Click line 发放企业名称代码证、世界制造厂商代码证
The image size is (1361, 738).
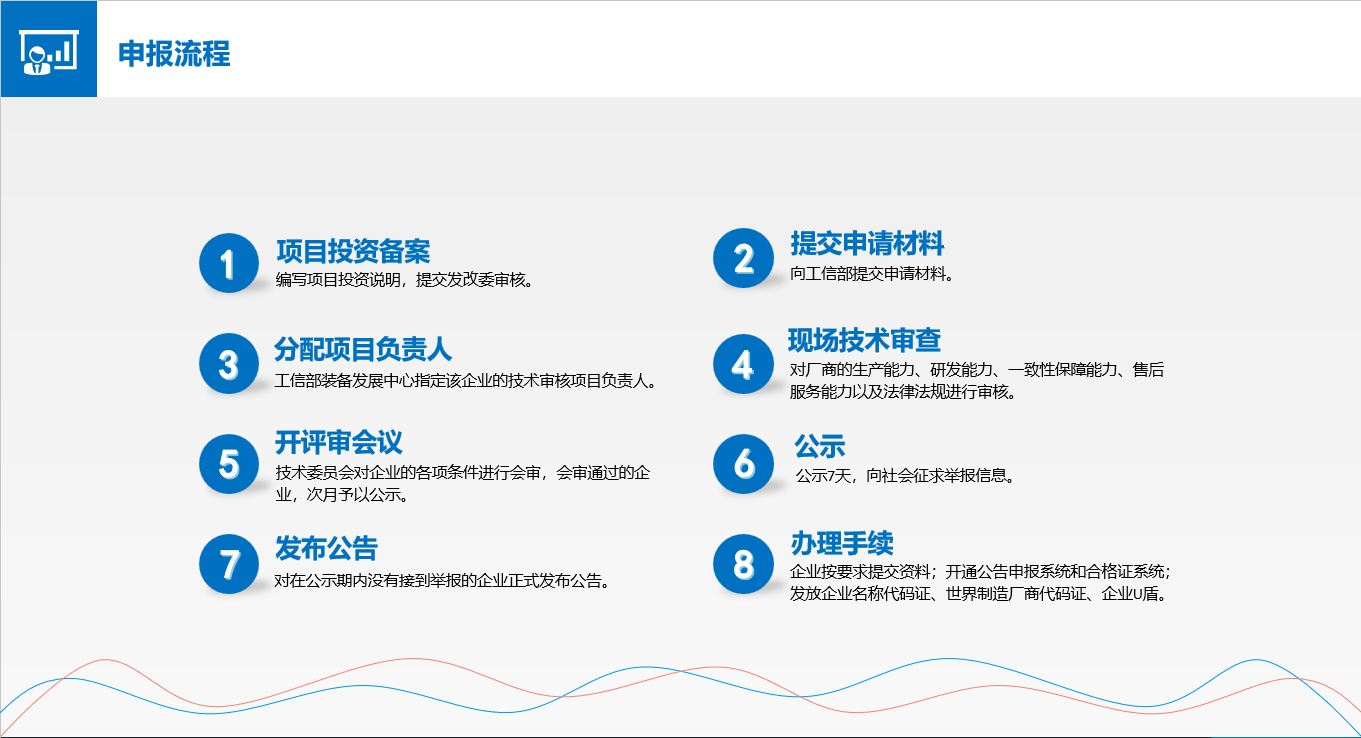979,594
